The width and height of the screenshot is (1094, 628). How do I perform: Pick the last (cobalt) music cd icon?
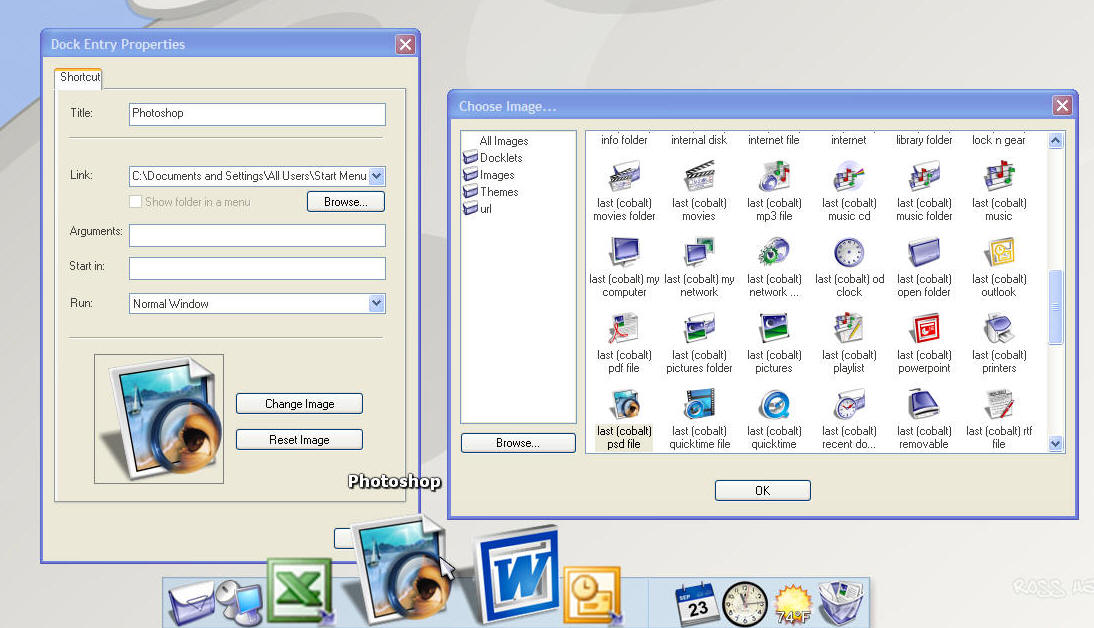(849, 176)
